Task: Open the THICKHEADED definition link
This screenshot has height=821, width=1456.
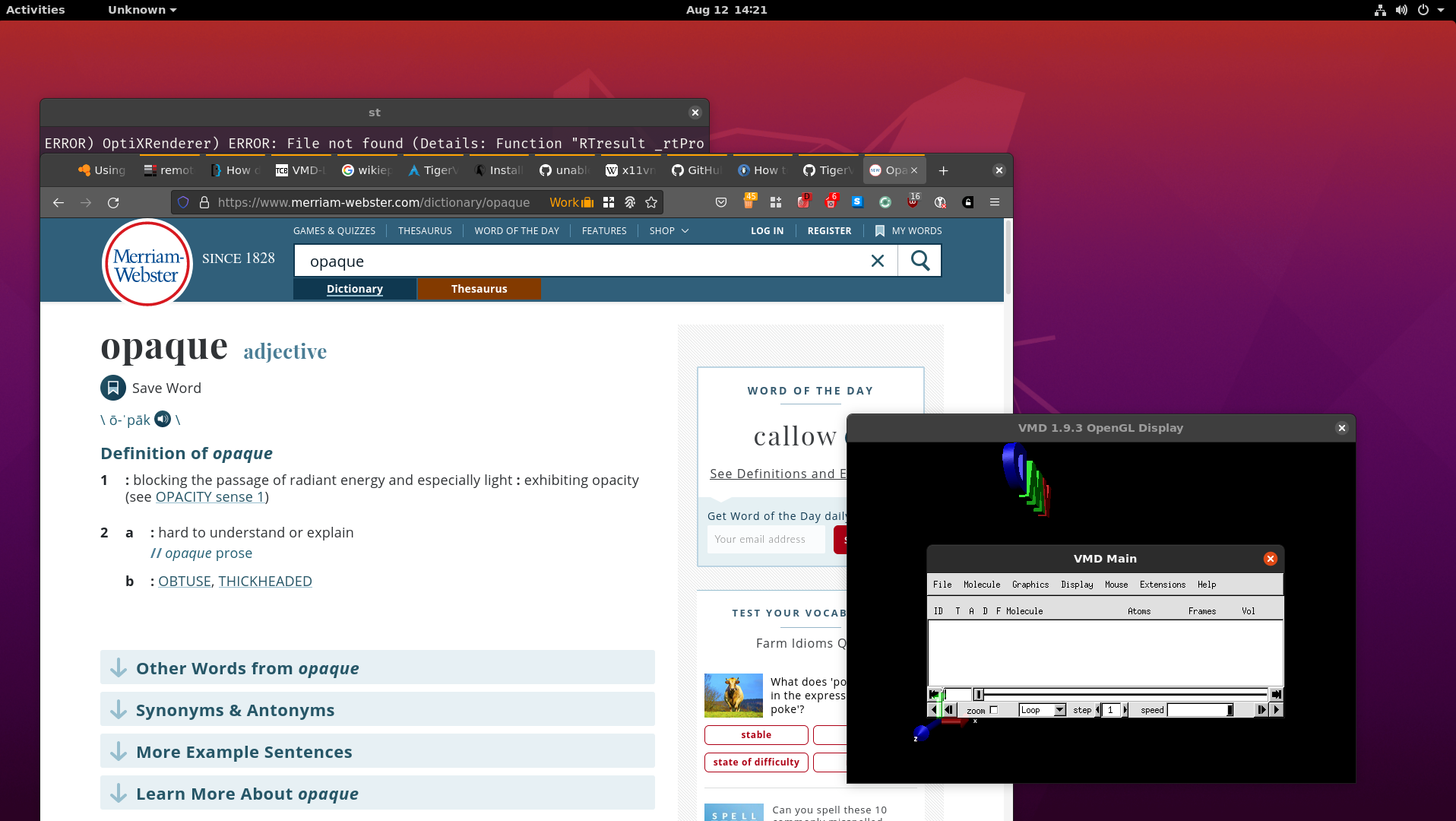Action: point(265,581)
